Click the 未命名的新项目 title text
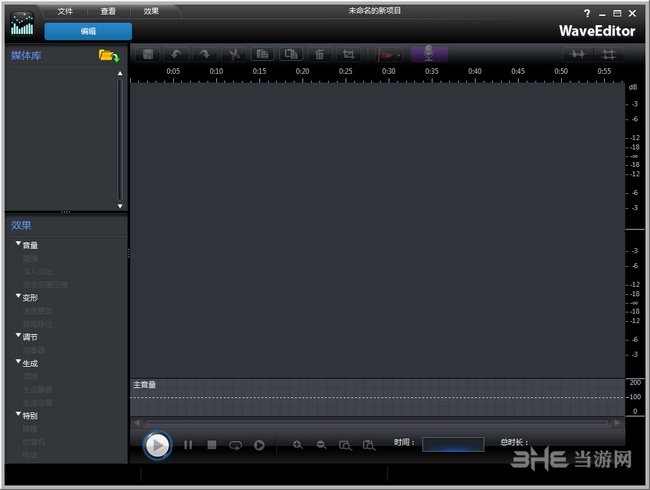650x490 pixels. click(x=375, y=11)
